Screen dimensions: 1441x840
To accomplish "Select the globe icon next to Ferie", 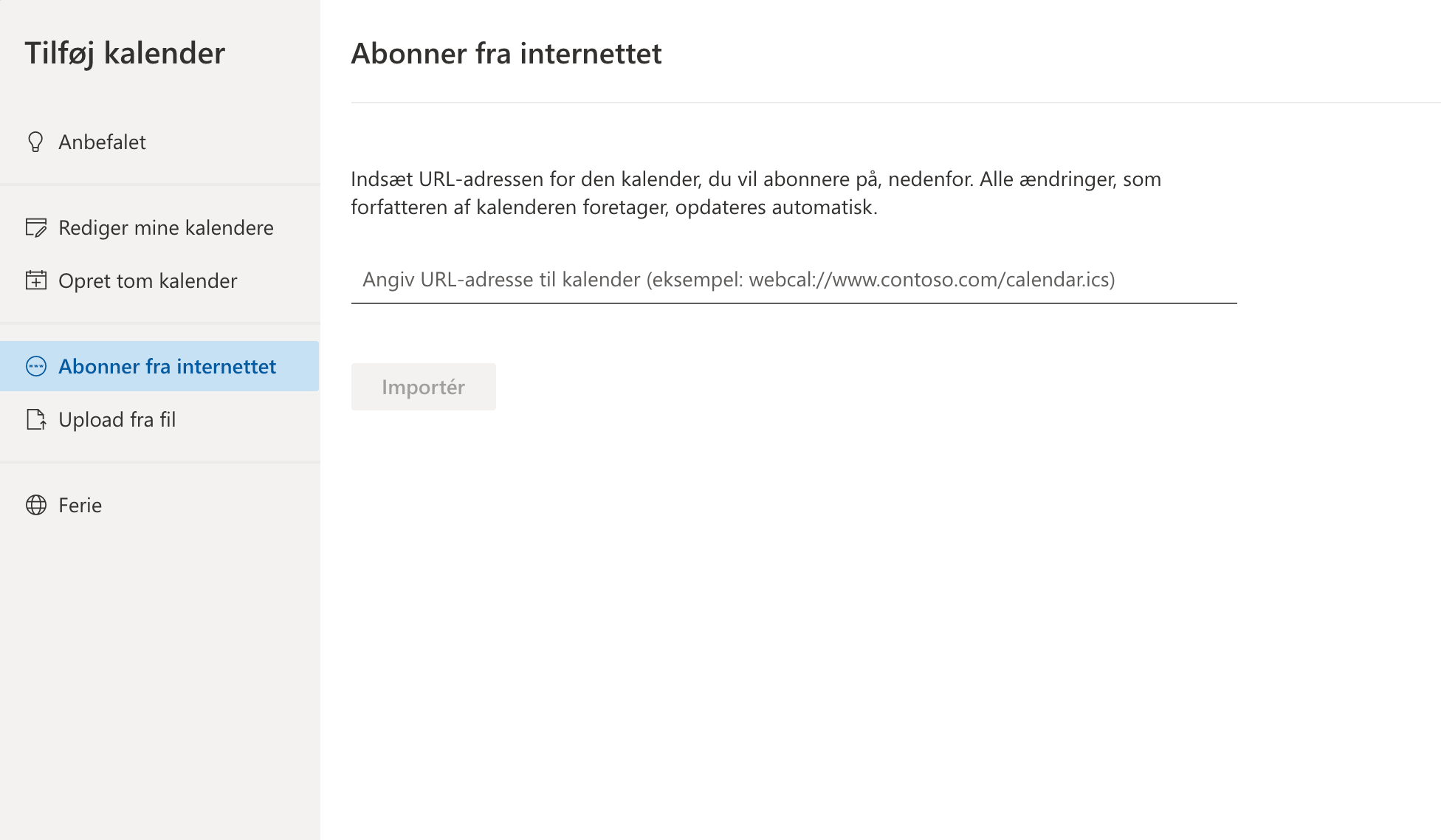I will tap(36, 505).
